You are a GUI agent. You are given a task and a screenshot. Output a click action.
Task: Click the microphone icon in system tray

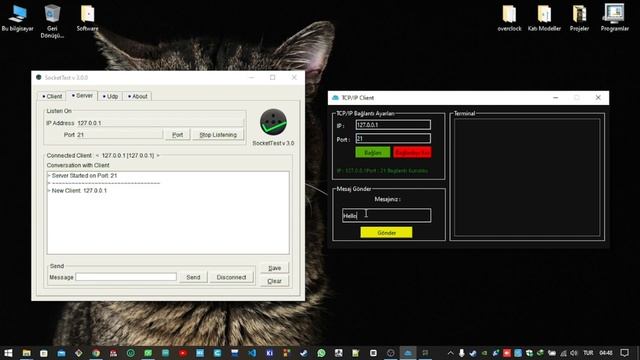pyautogui.click(x=461, y=353)
